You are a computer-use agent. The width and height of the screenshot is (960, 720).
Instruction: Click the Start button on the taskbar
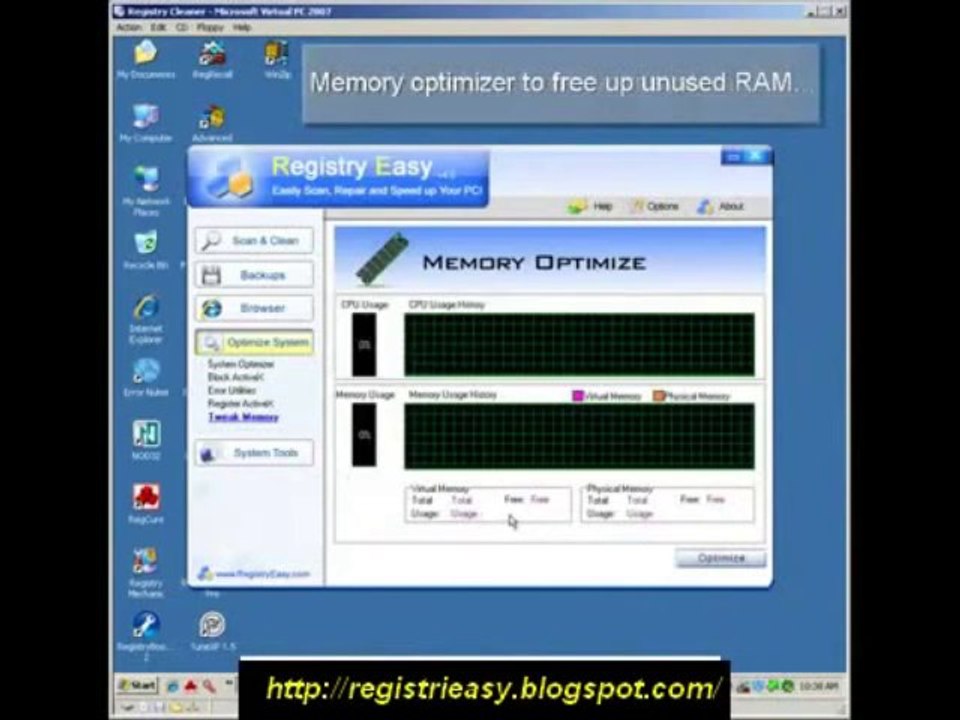click(x=137, y=685)
